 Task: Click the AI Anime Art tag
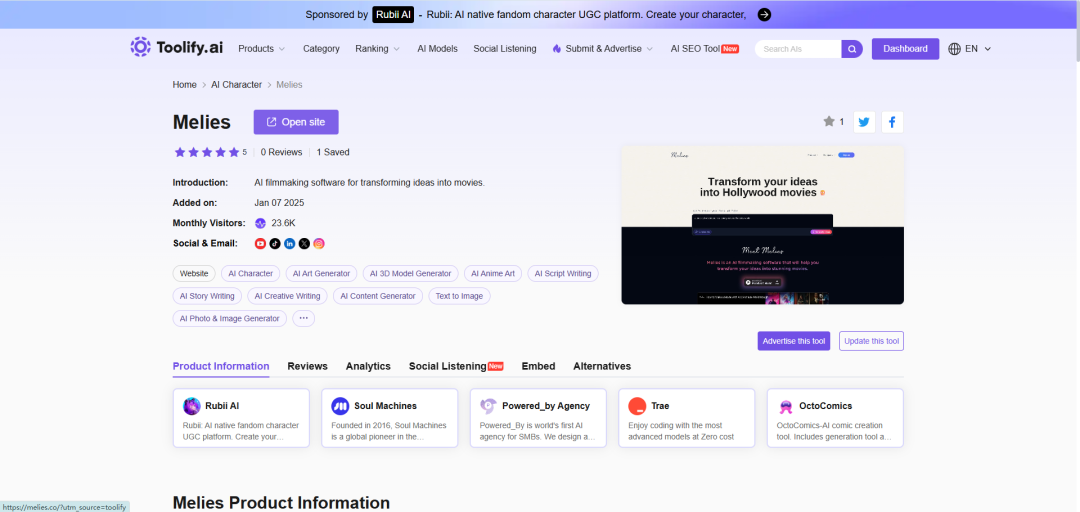(493, 274)
